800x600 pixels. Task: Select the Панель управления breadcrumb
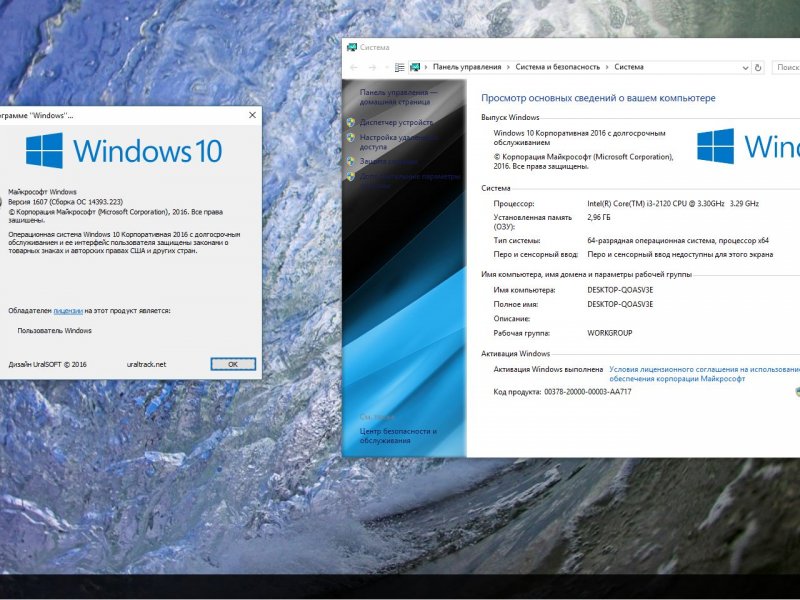467,67
